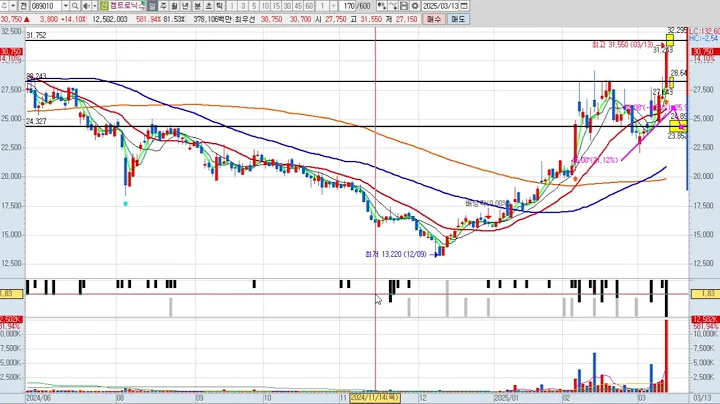The image size is (720, 404).
Task: Click the 2024/06 date axis label
Action: tap(39, 398)
